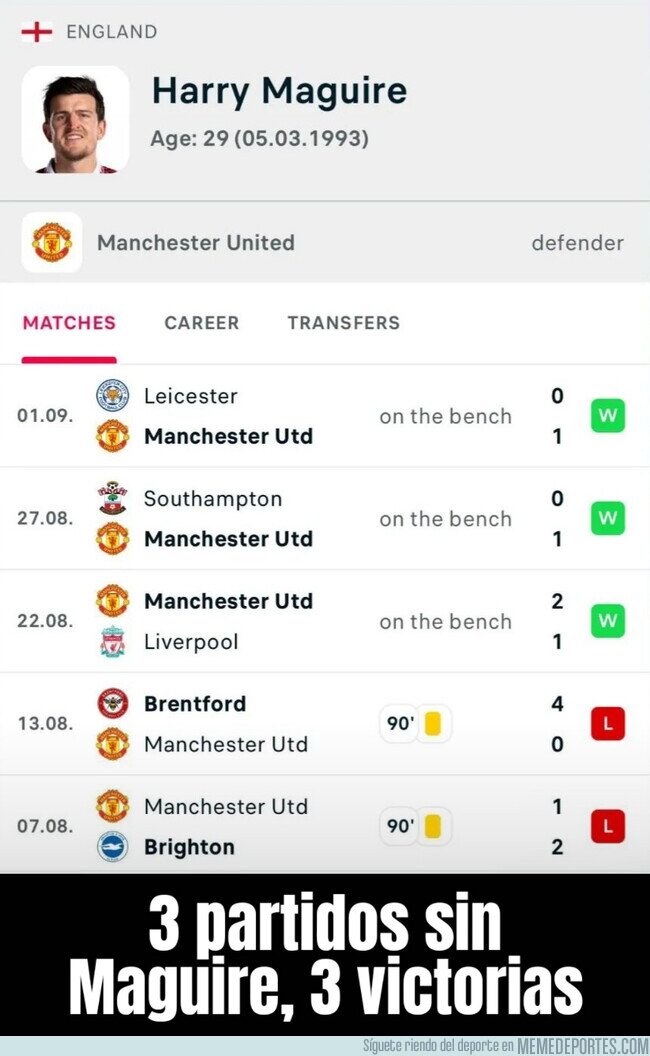Click the England flag icon
Image resolution: width=650 pixels, height=1056 pixels.
point(36,31)
